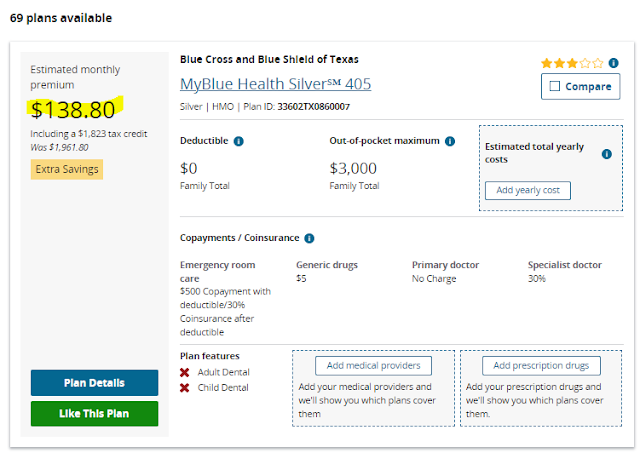Click Add medical providers
This screenshot has height=453, width=640.
(x=373, y=365)
